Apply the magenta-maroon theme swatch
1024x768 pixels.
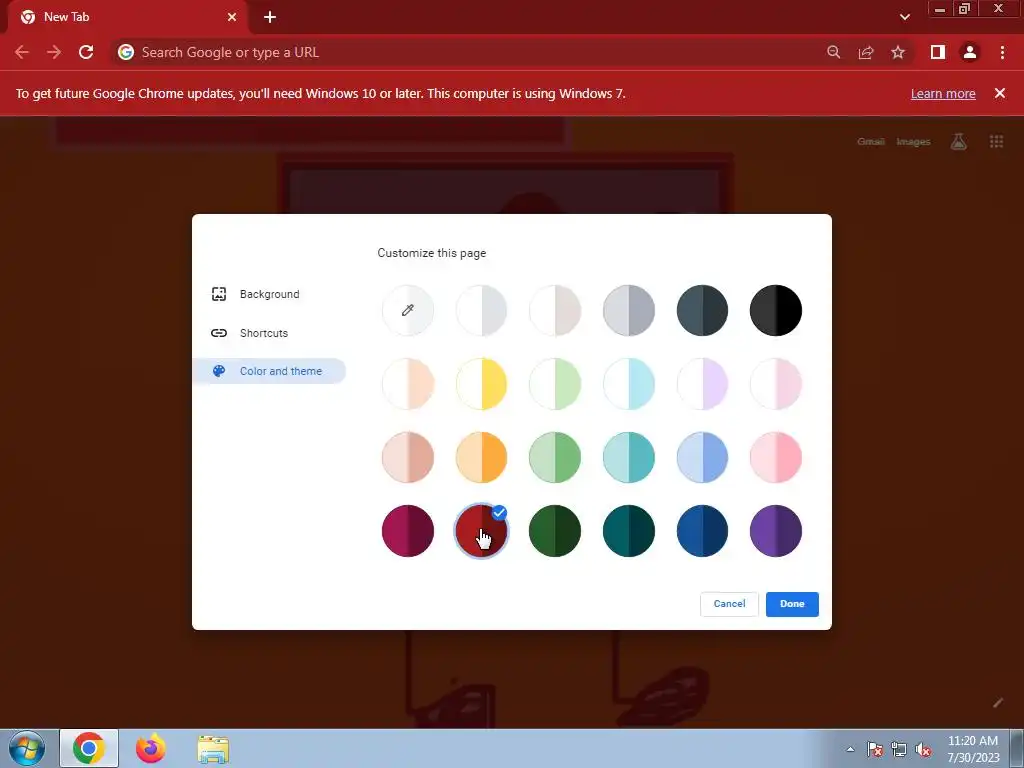pyautogui.click(x=408, y=531)
